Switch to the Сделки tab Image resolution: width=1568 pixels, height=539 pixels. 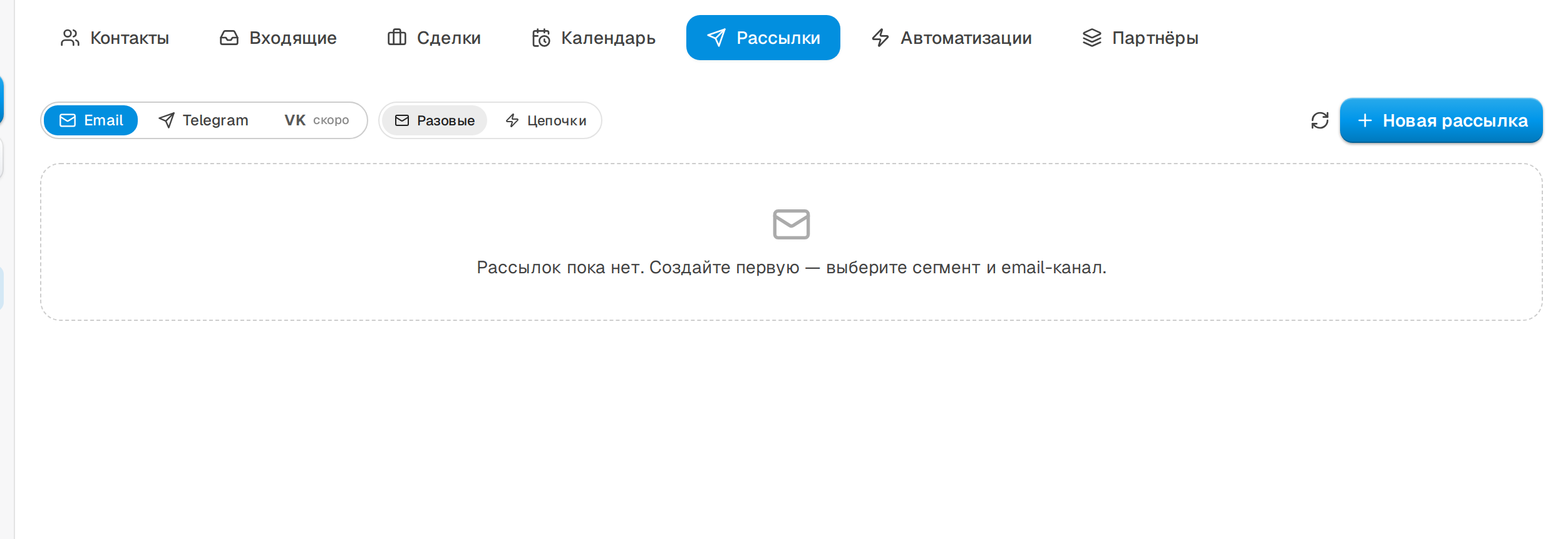(434, 38)
